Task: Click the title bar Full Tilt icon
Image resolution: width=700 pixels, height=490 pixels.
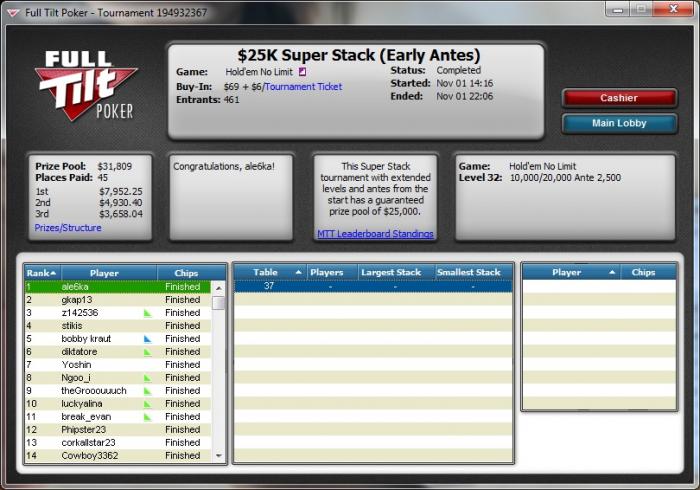Action: coord(12,13)
